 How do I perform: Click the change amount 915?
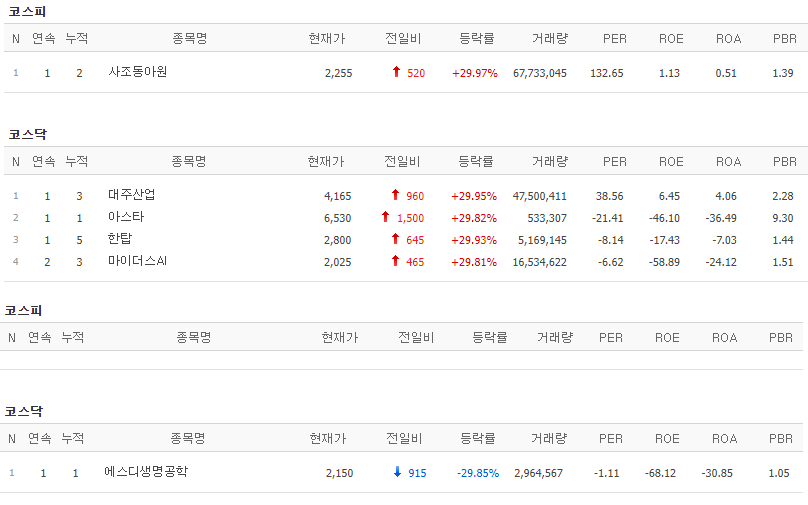click(x=417, y=473)
